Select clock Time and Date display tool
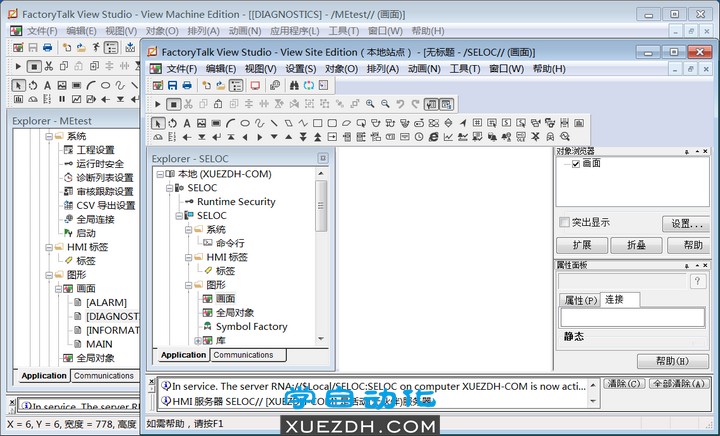 419,137
